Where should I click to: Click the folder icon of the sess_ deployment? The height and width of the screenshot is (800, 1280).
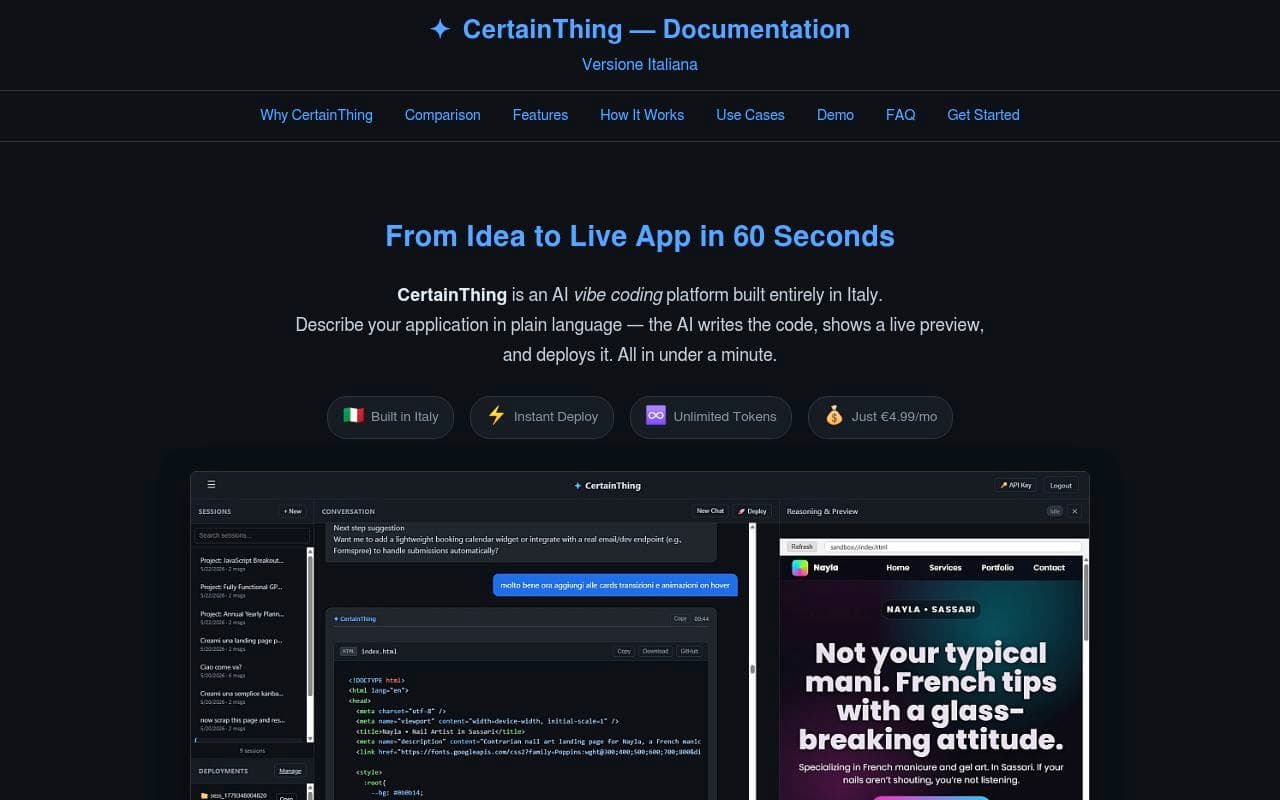(x=204, y=796)
